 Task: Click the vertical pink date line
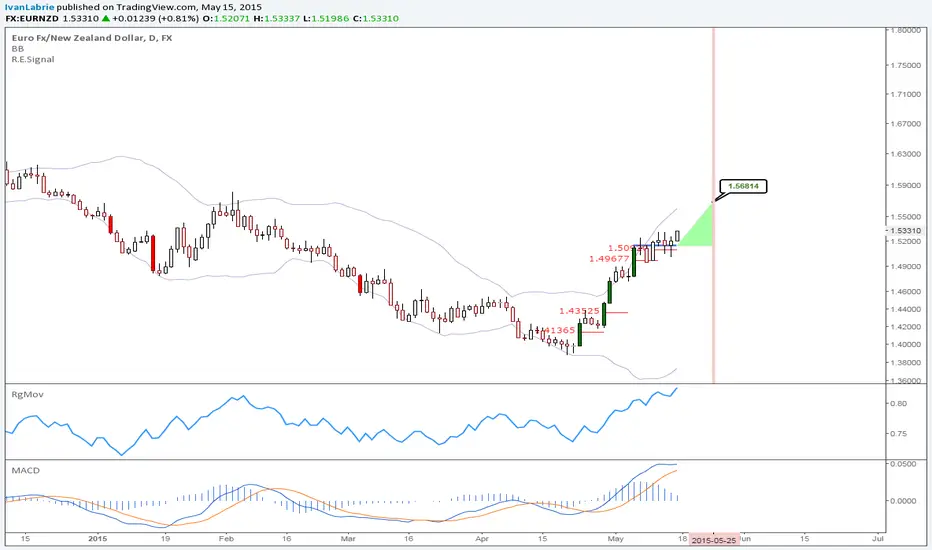(713, 205)
